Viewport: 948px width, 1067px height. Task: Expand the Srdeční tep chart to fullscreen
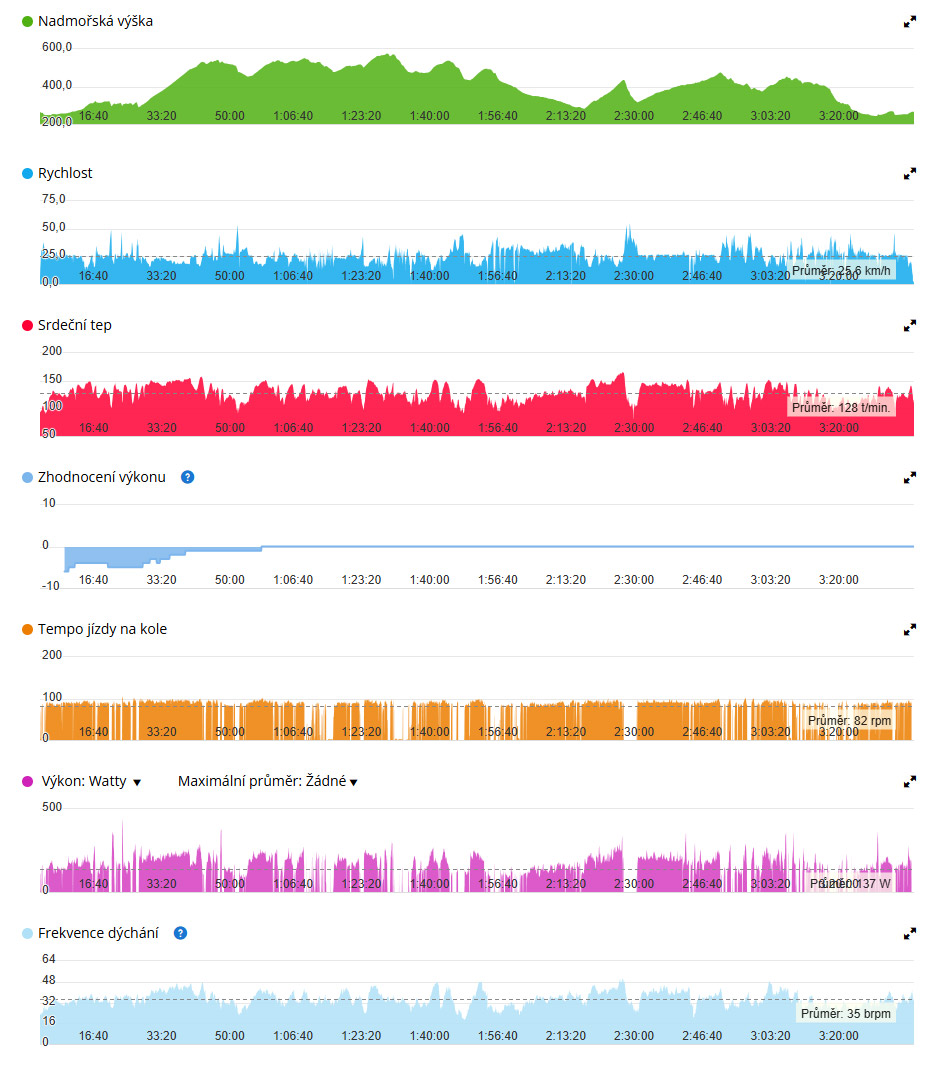click(x=909, y=326)
